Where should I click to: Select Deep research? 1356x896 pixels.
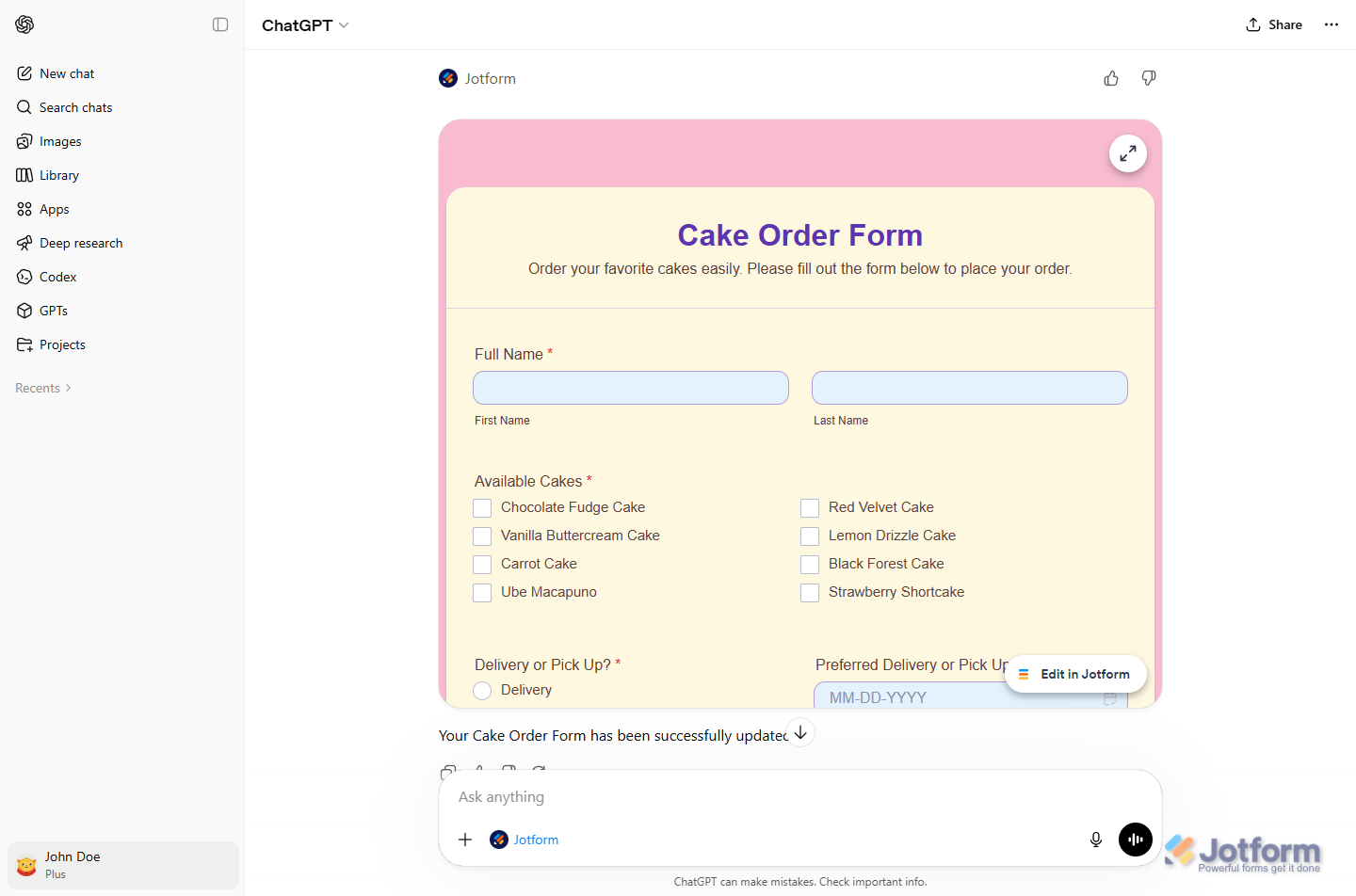(80, 242)
